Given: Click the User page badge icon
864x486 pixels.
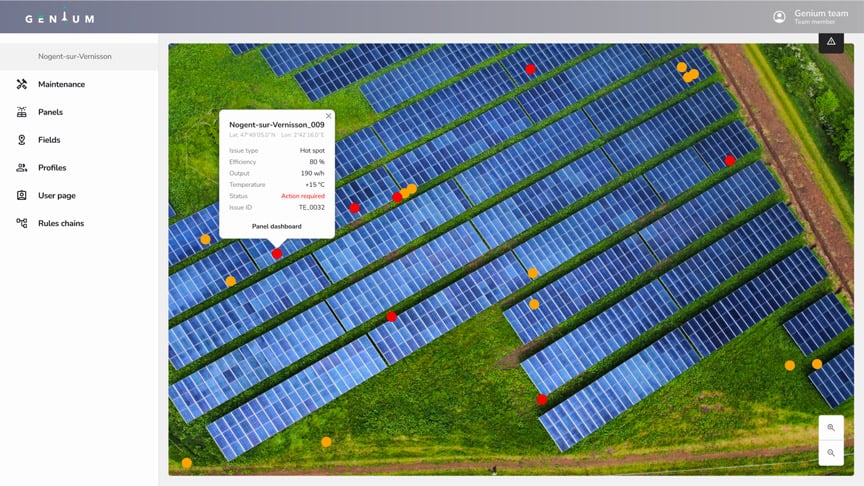Looking at the screenshot, I should 22,196.
